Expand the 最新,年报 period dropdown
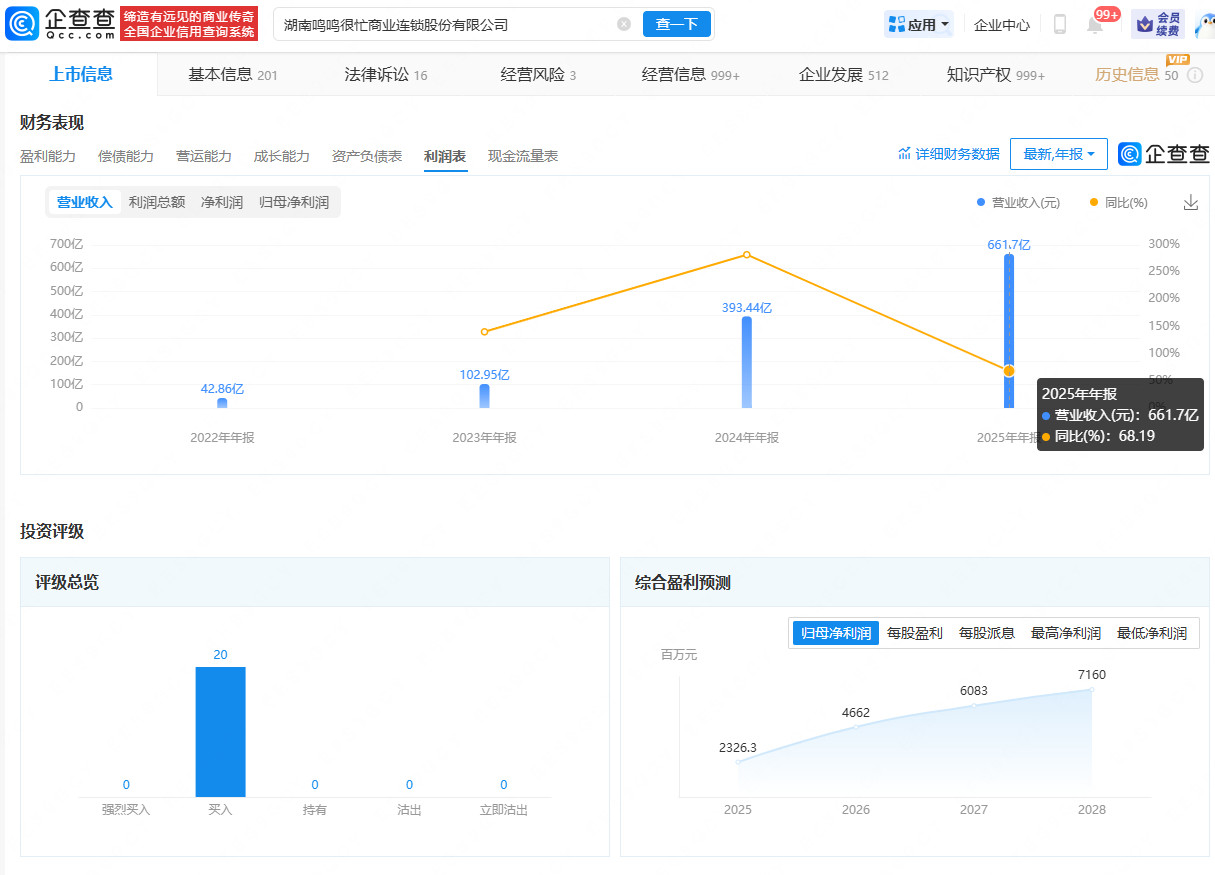Screen dimensions: 1215x875 point(1059,154)
